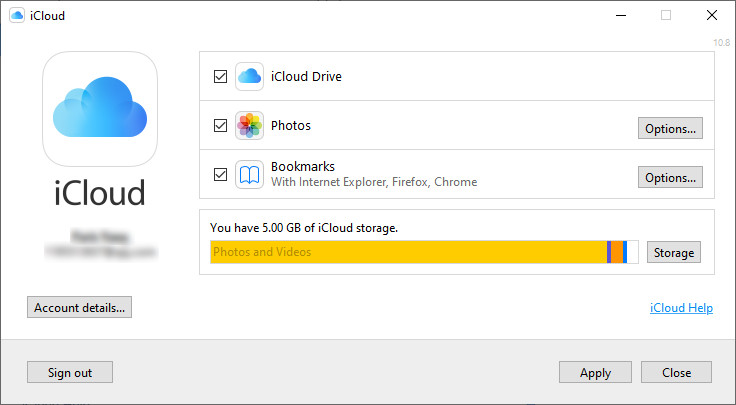Minimize the iCloud window
The height and width of the screenshot is (405, 736).
621,15
